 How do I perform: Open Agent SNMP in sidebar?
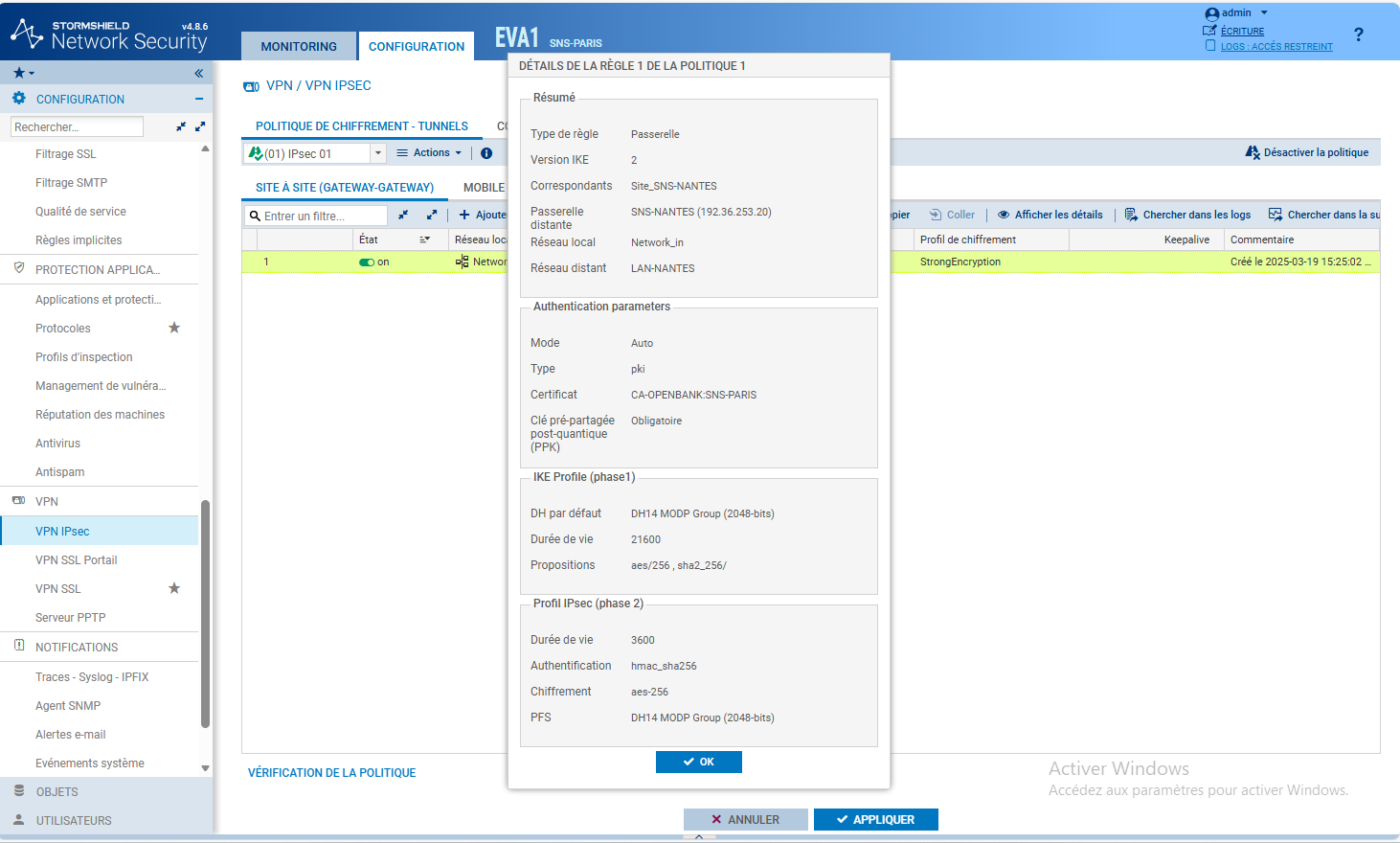tap(68, 706)
